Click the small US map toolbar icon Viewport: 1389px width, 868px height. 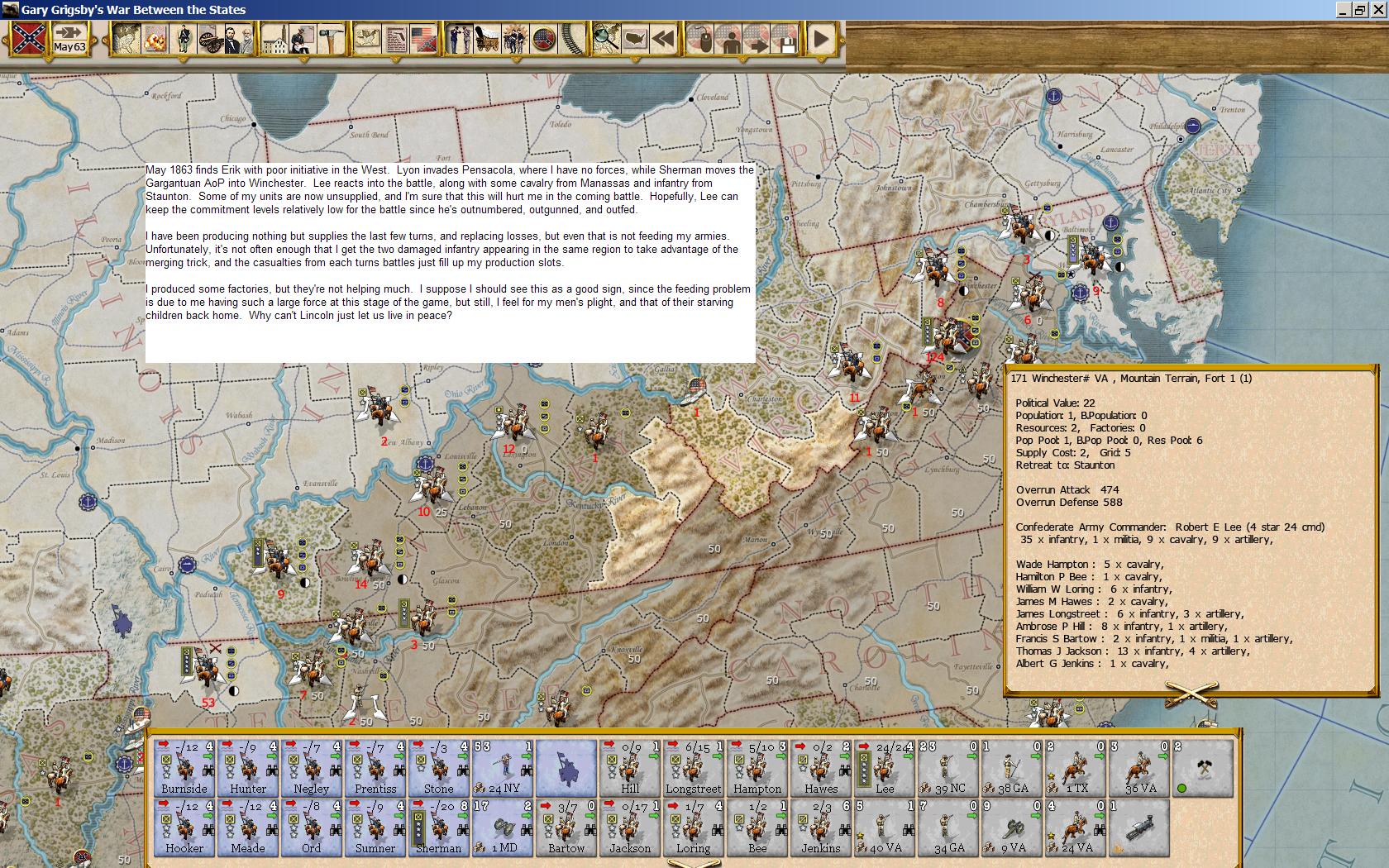pos(368,39)
